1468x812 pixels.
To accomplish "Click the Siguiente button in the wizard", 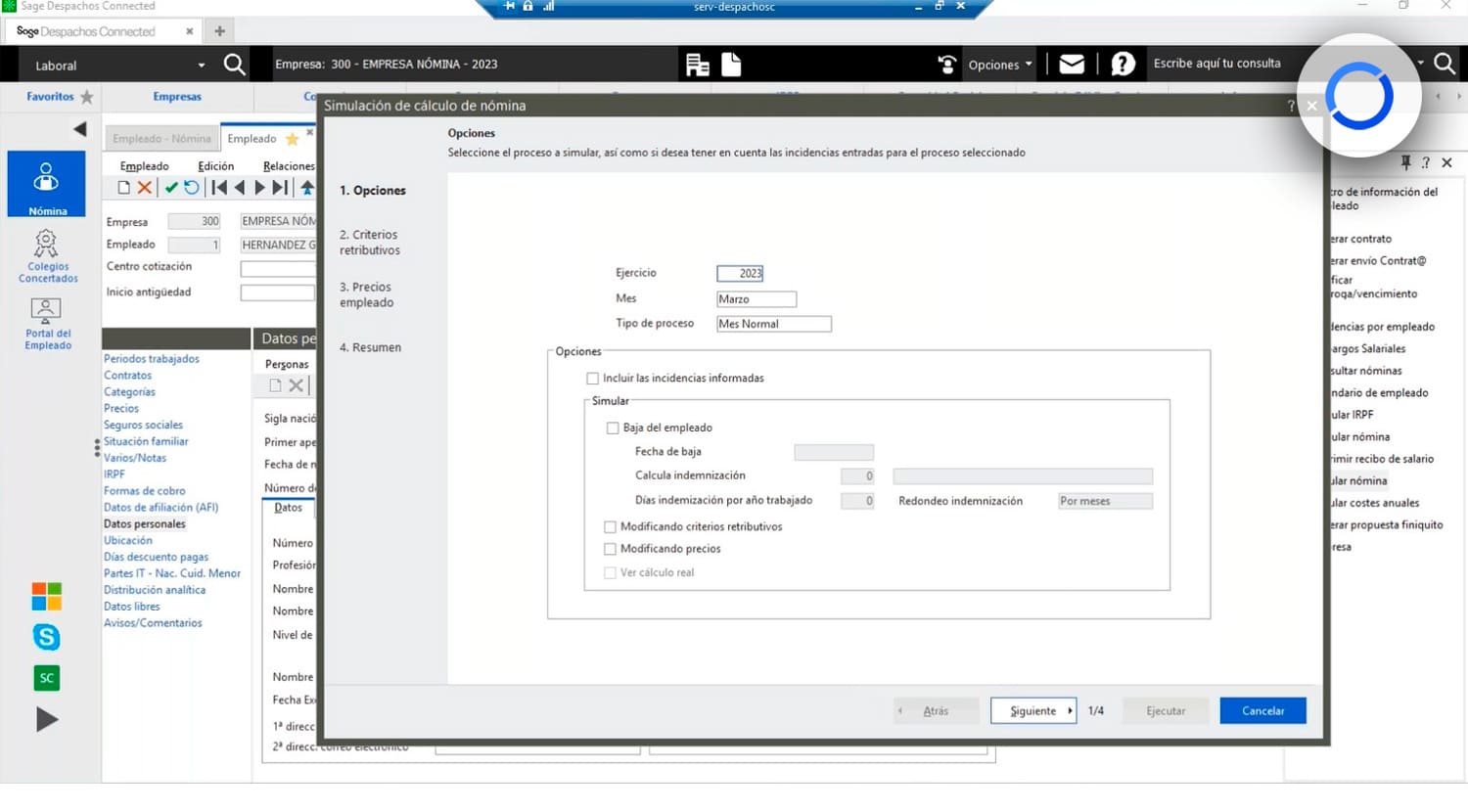I will [1033, 710].
